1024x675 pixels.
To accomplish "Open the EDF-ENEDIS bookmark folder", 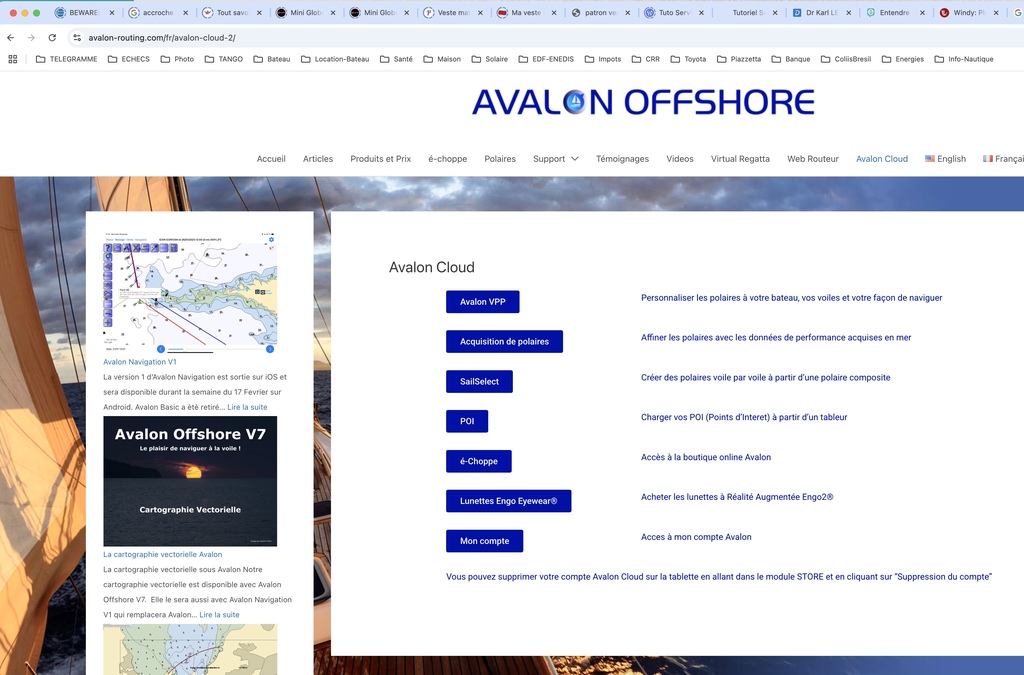I will (546, 59).
